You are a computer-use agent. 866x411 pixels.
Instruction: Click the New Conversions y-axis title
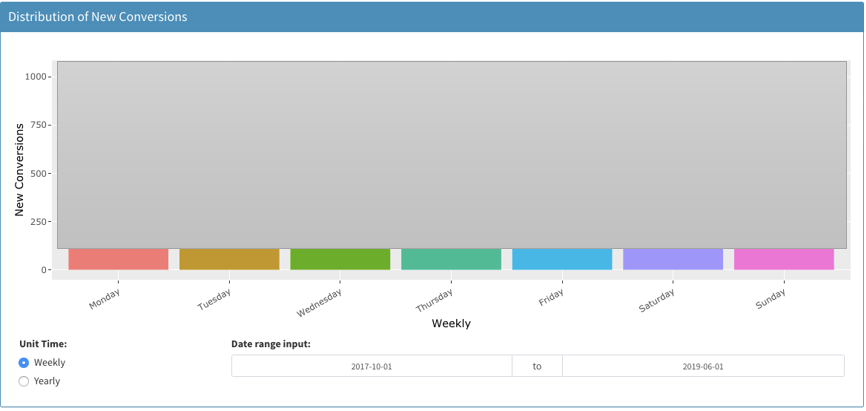tap(19, 170)
